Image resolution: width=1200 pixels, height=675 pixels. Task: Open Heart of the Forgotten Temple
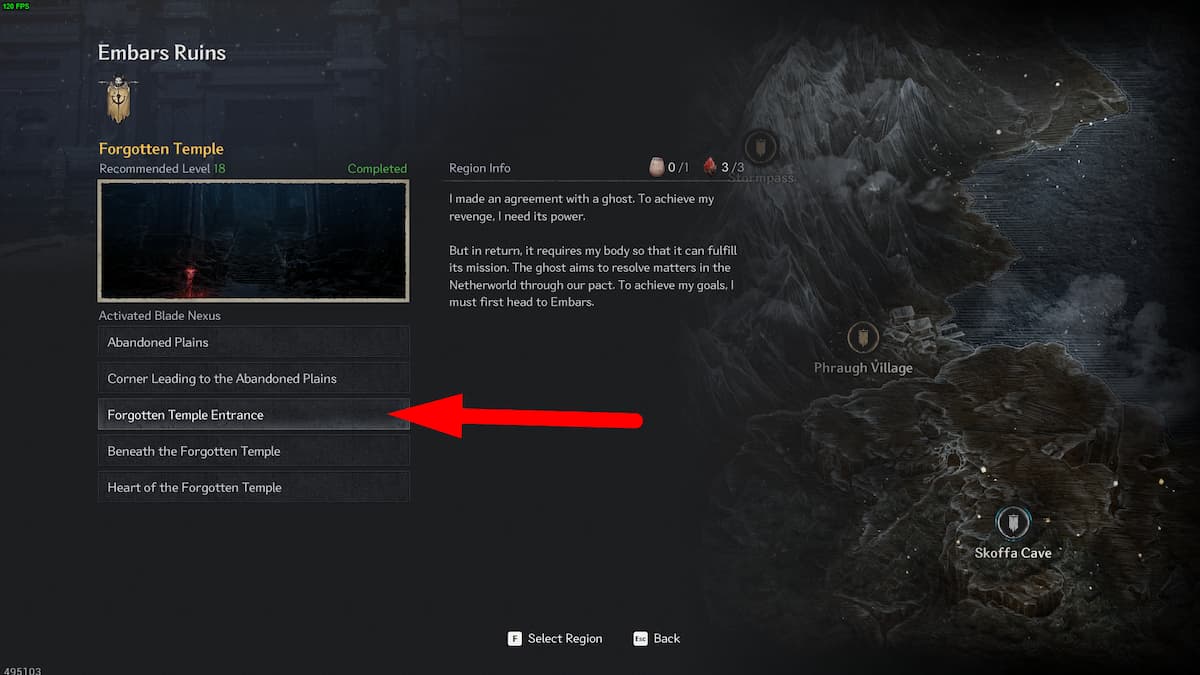pos(254,487)
